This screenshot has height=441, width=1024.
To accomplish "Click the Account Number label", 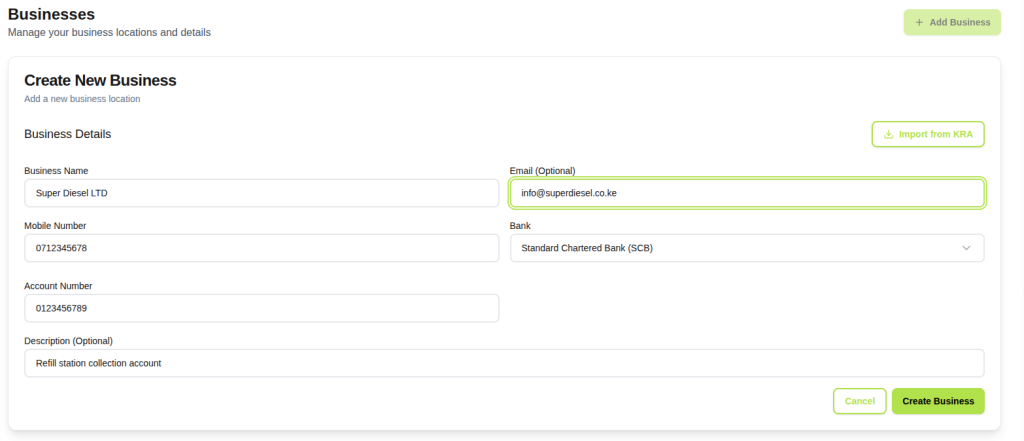I will click(58, 286).
